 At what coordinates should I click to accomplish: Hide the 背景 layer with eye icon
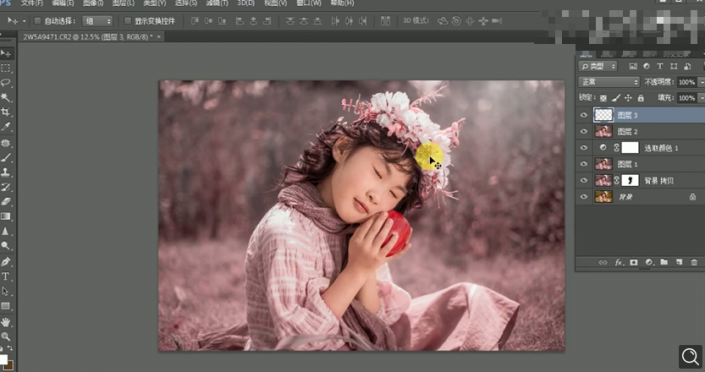coord(584,197)
